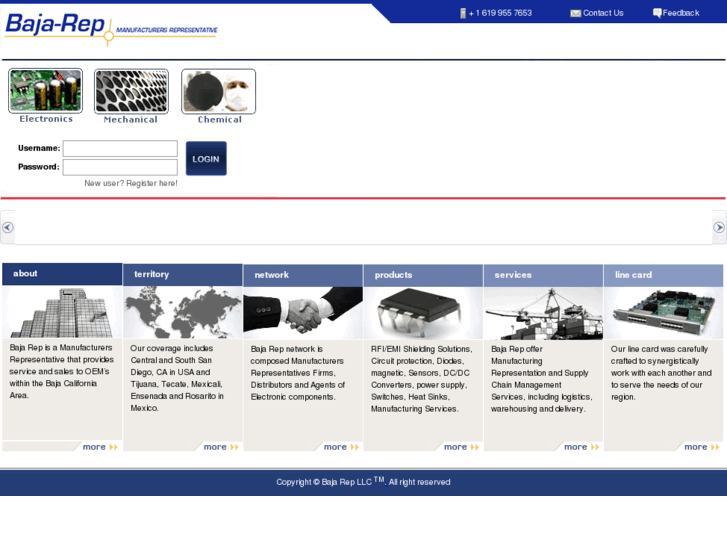Click the handshake image under network
This screenshot has height=545, width=727.
click(303, 313)
